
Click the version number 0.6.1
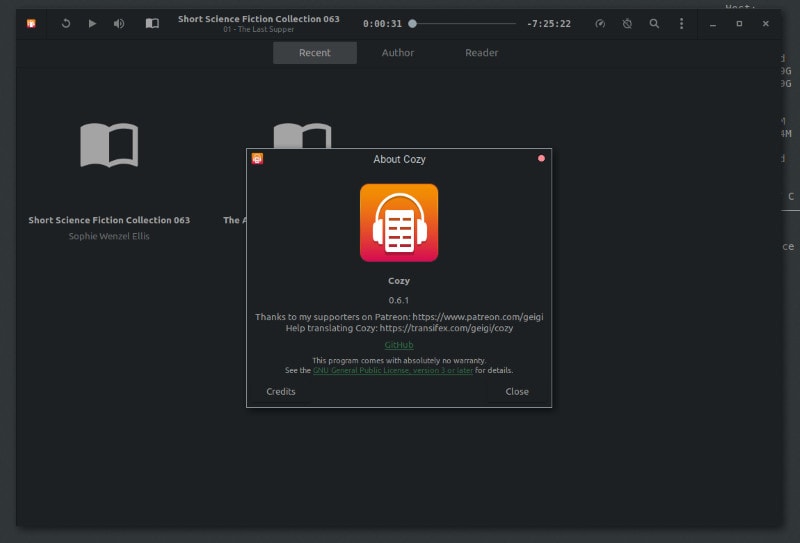pyautogui.click(x=399, y=300)
